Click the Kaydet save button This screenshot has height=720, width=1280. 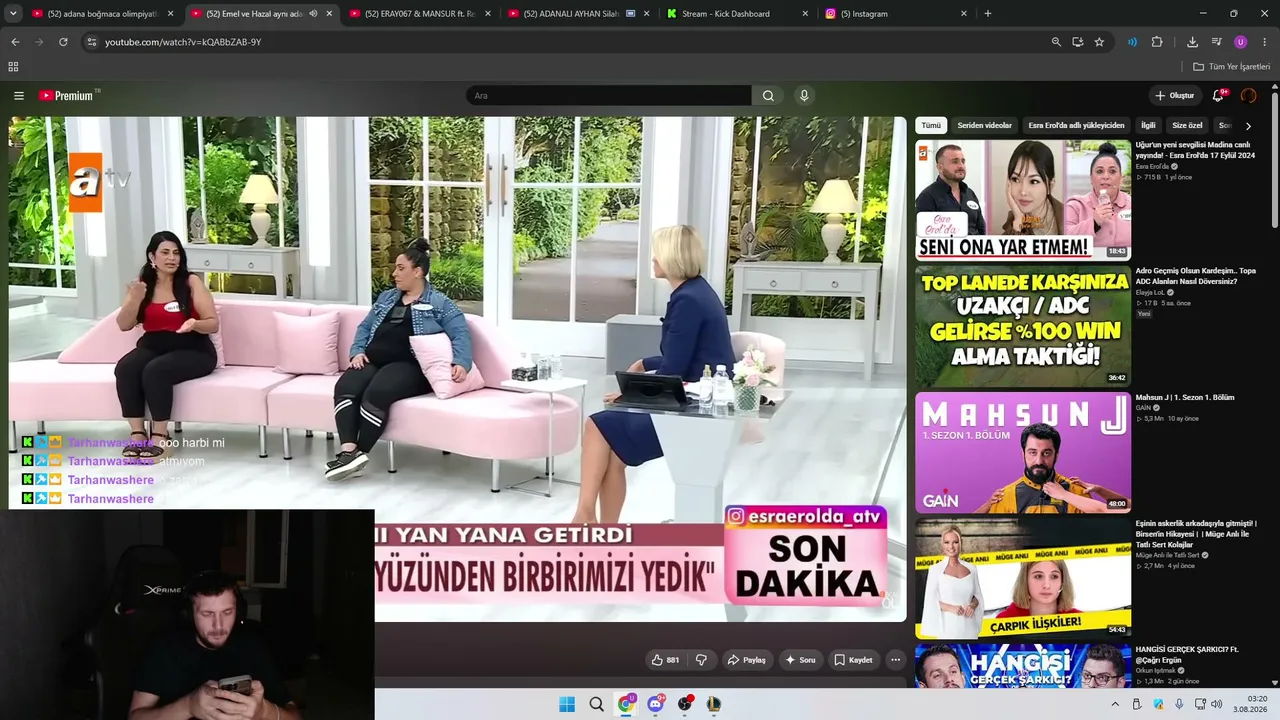pos(853,660)
